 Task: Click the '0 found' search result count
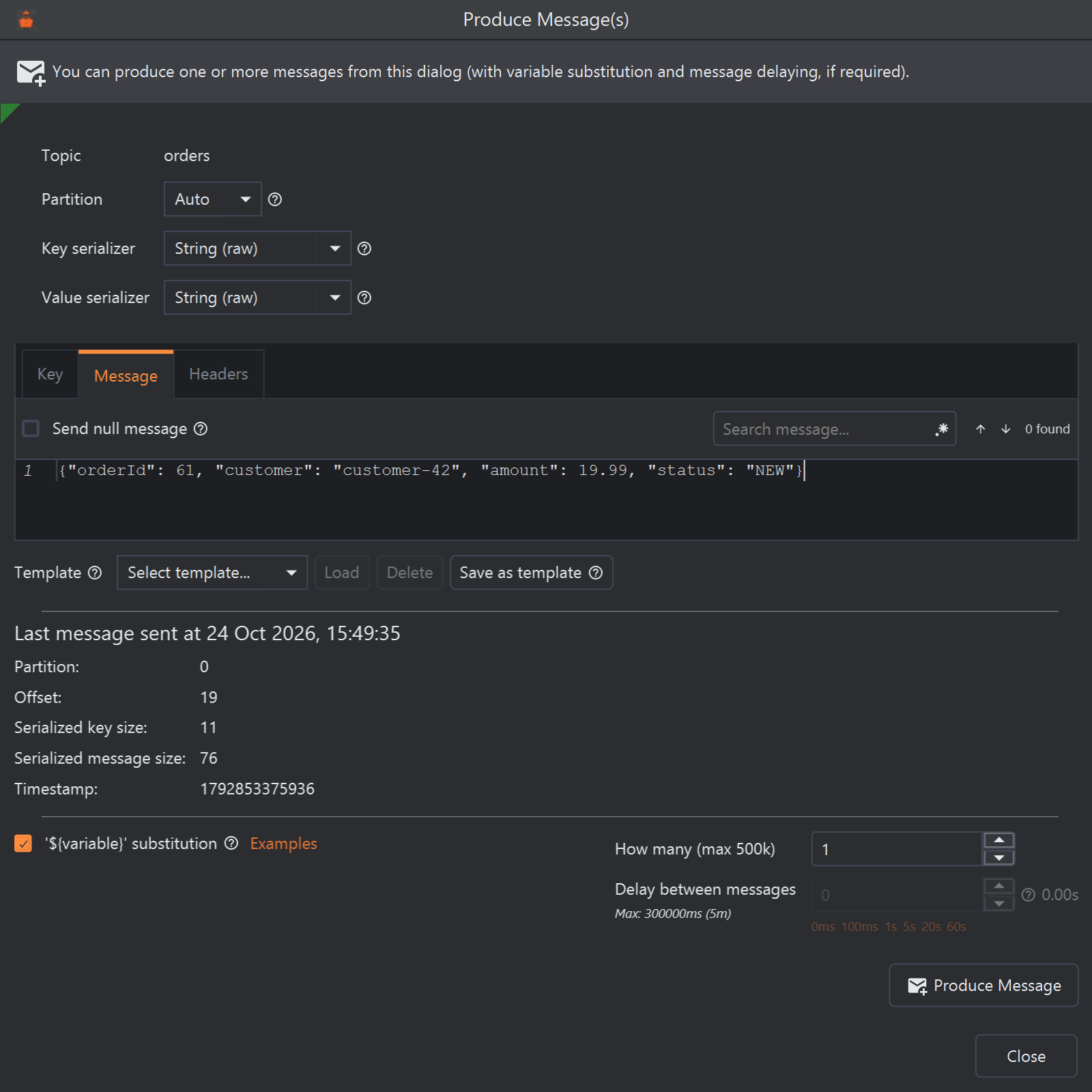[x=1047, y=429]
